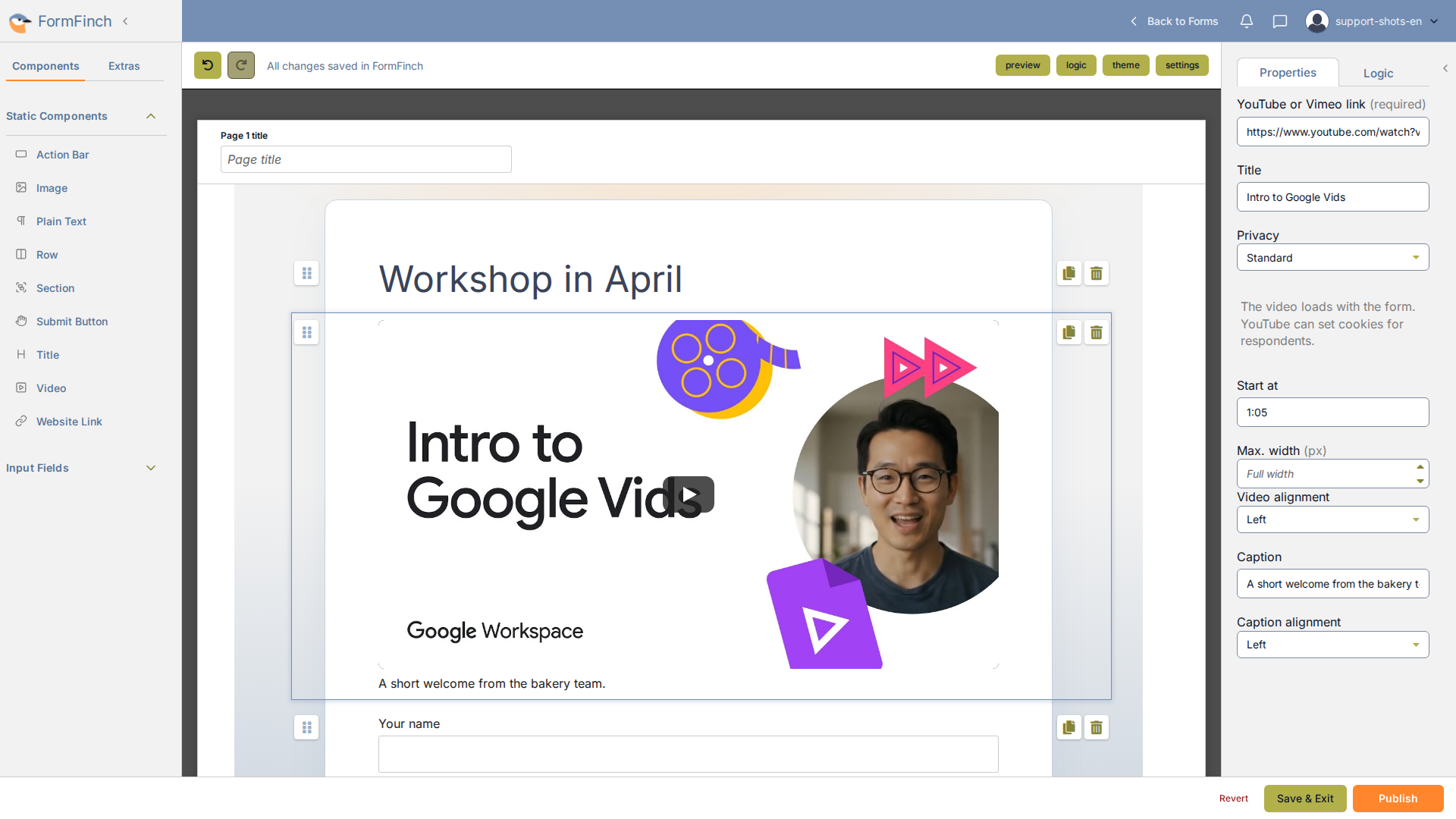The height and width of the screenshot is (819, 1456).
Task: Open the Video alignment dropdown
Action: 1332,519
